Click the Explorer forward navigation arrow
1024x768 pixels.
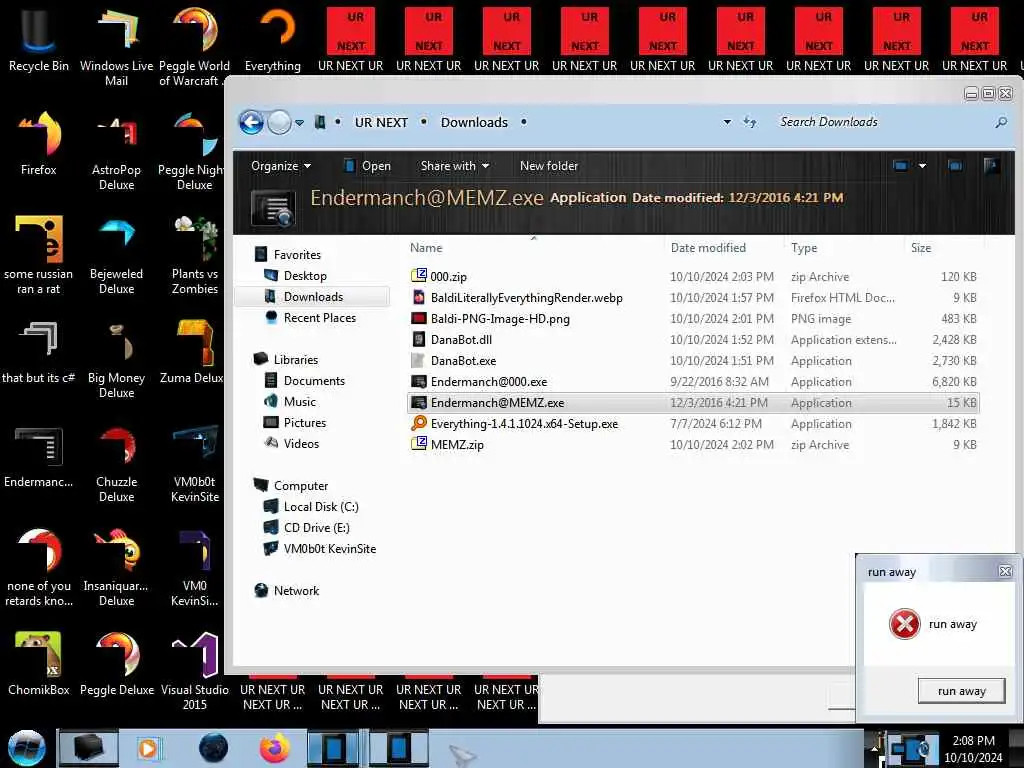point(280,122)
